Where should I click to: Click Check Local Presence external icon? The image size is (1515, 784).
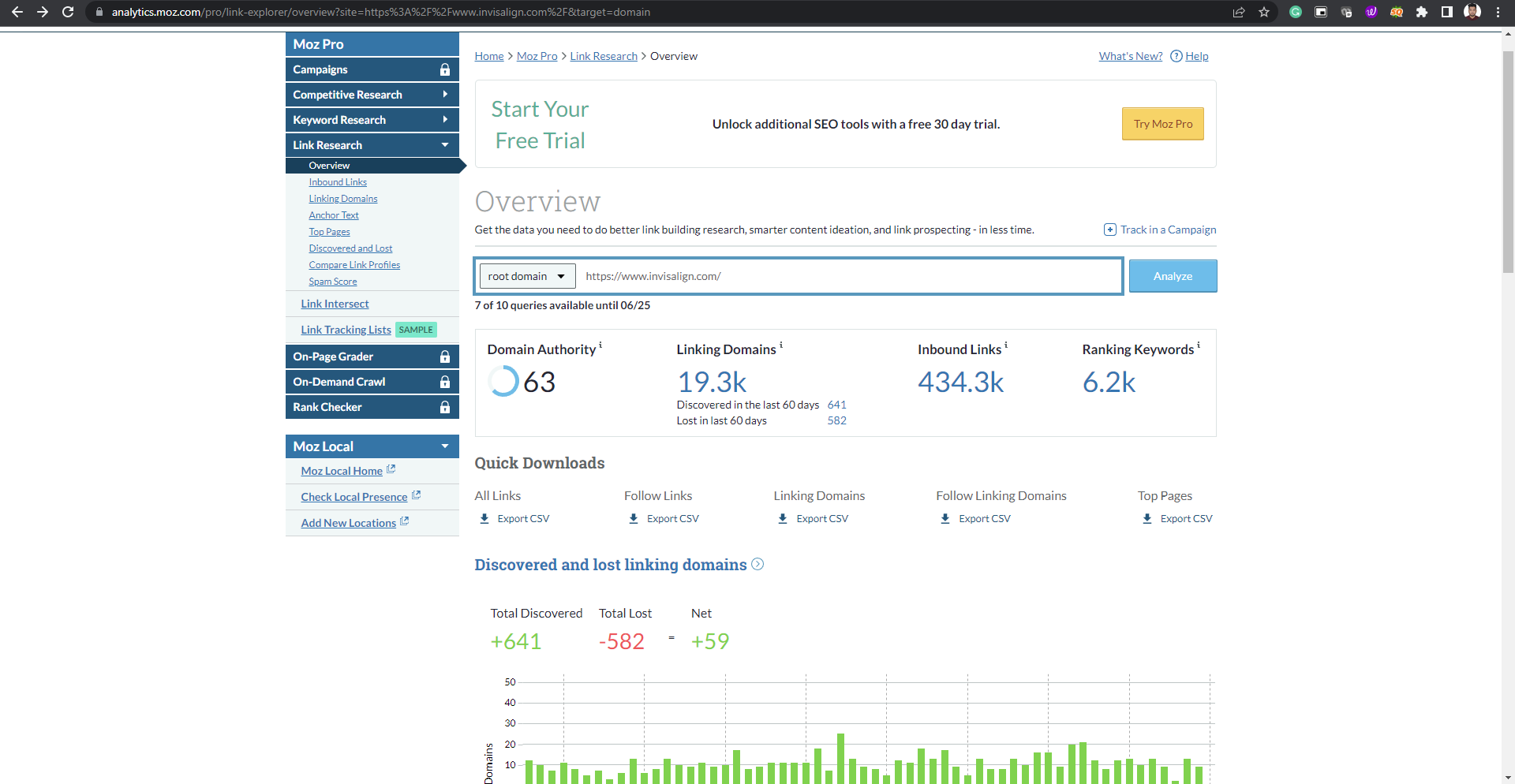416,495
